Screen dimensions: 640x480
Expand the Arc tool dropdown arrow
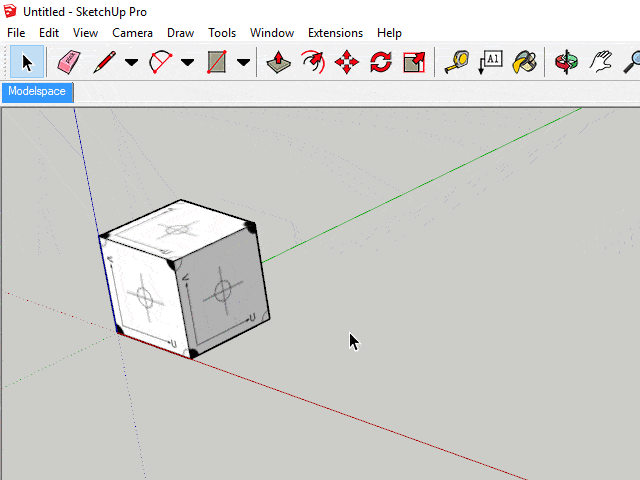coord(187,63)
